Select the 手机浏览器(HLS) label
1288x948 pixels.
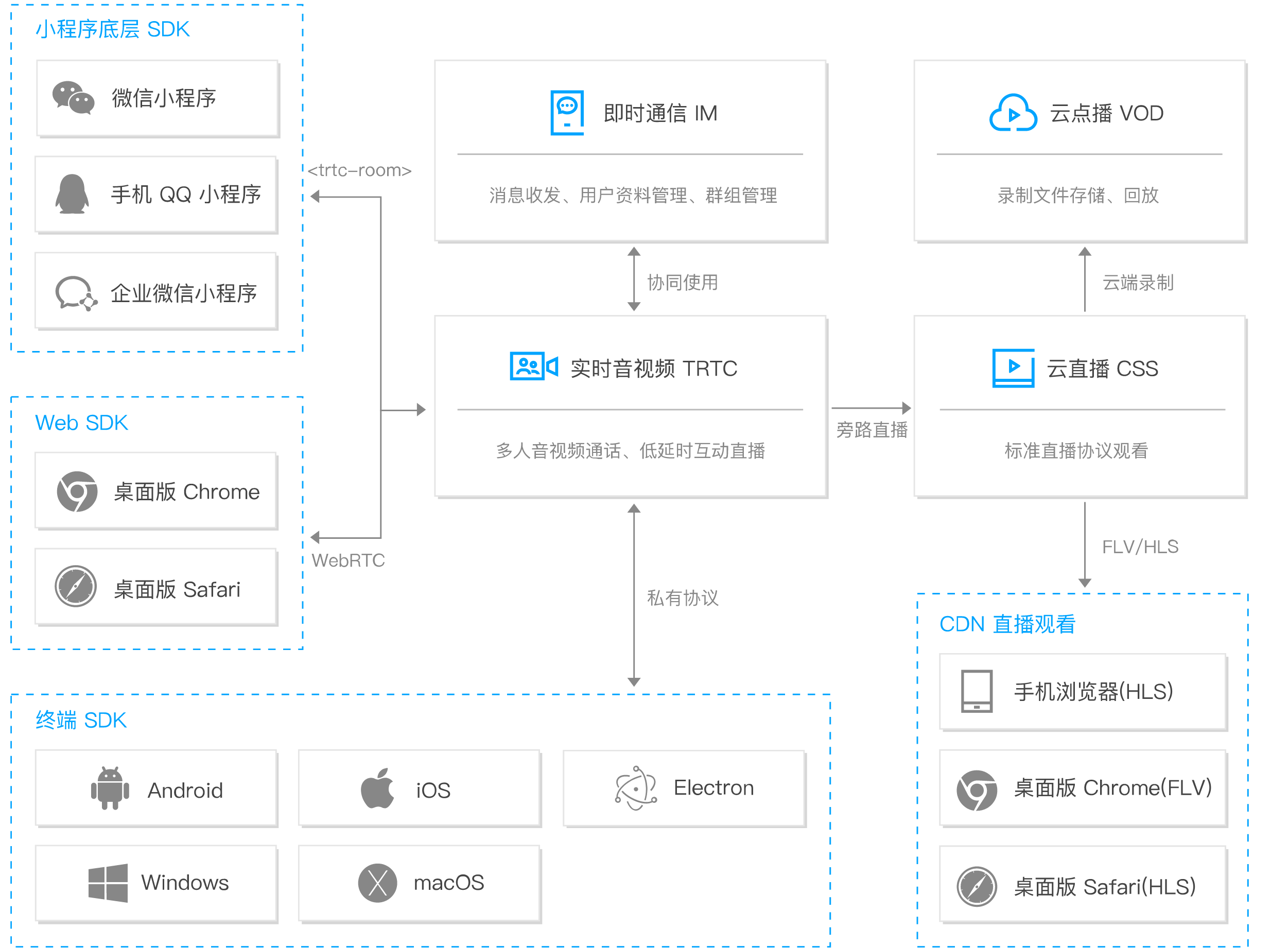tap(1093, 692)
